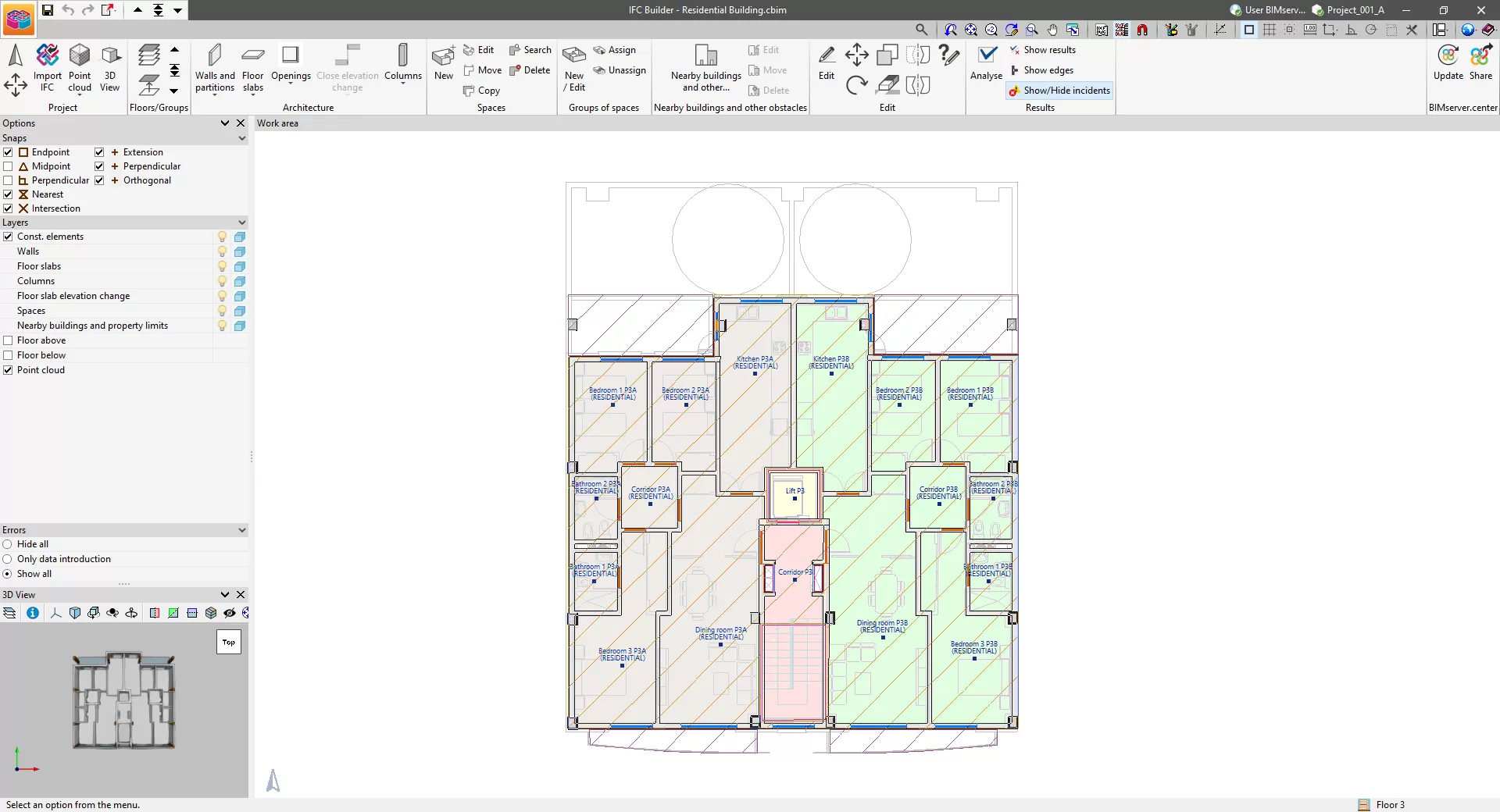
Task: Toggle visibility bulb for Walls layer
Action: point(223,251)
